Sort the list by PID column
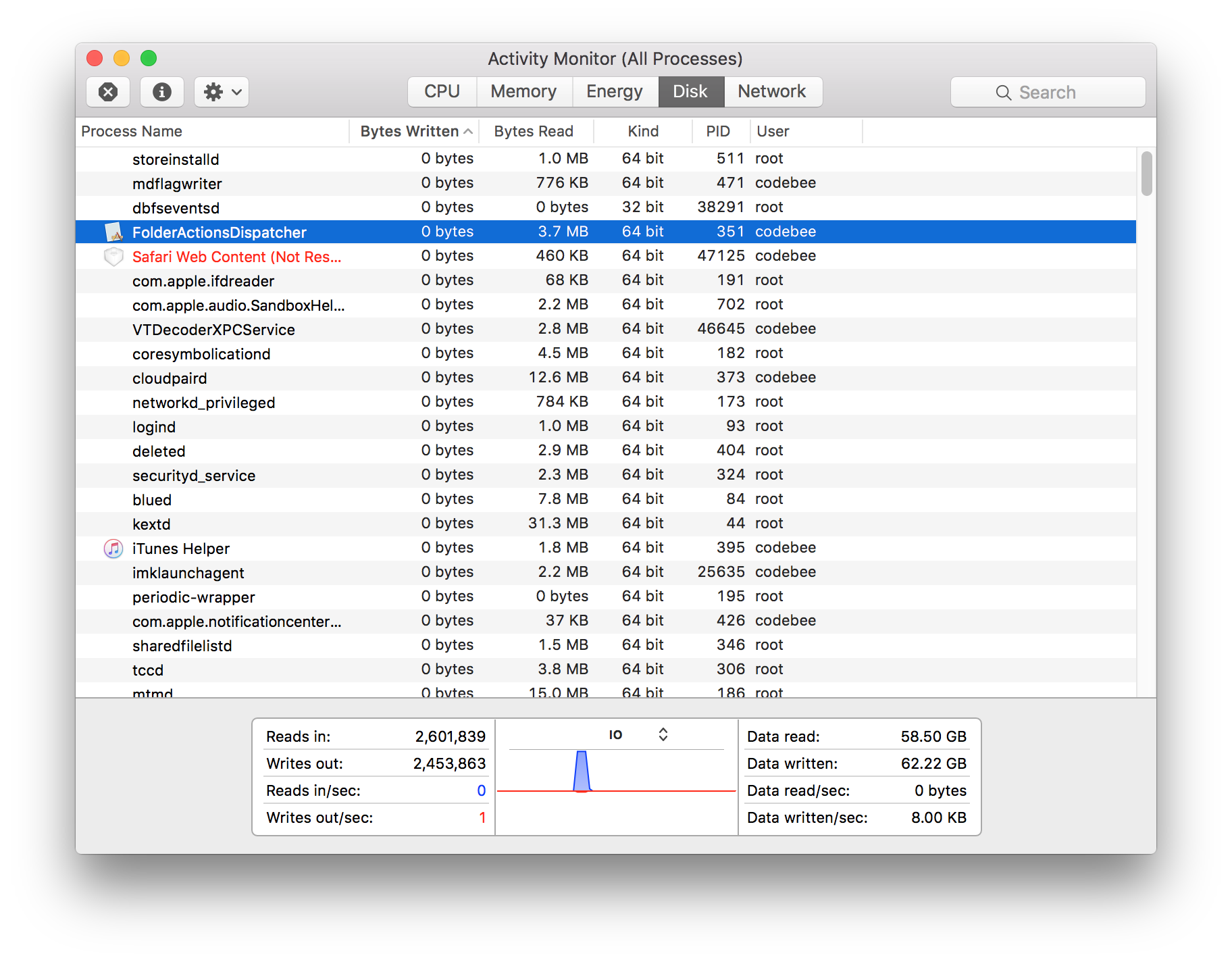 pyautogui.click(x=717, y=131)
